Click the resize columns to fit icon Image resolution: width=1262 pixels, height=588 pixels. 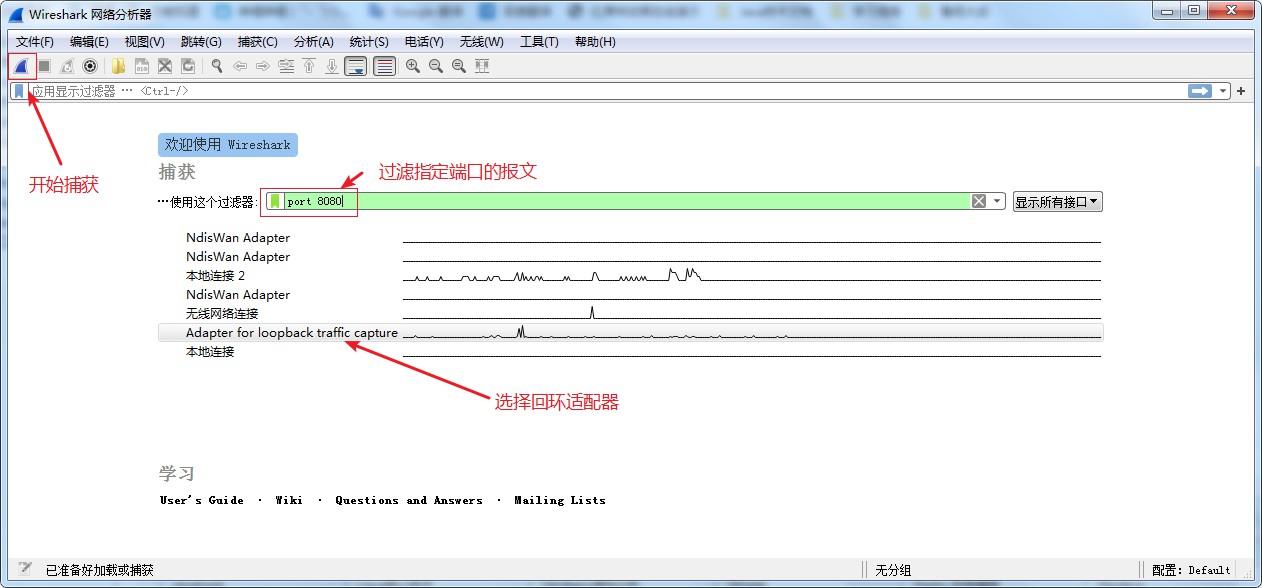482,66
